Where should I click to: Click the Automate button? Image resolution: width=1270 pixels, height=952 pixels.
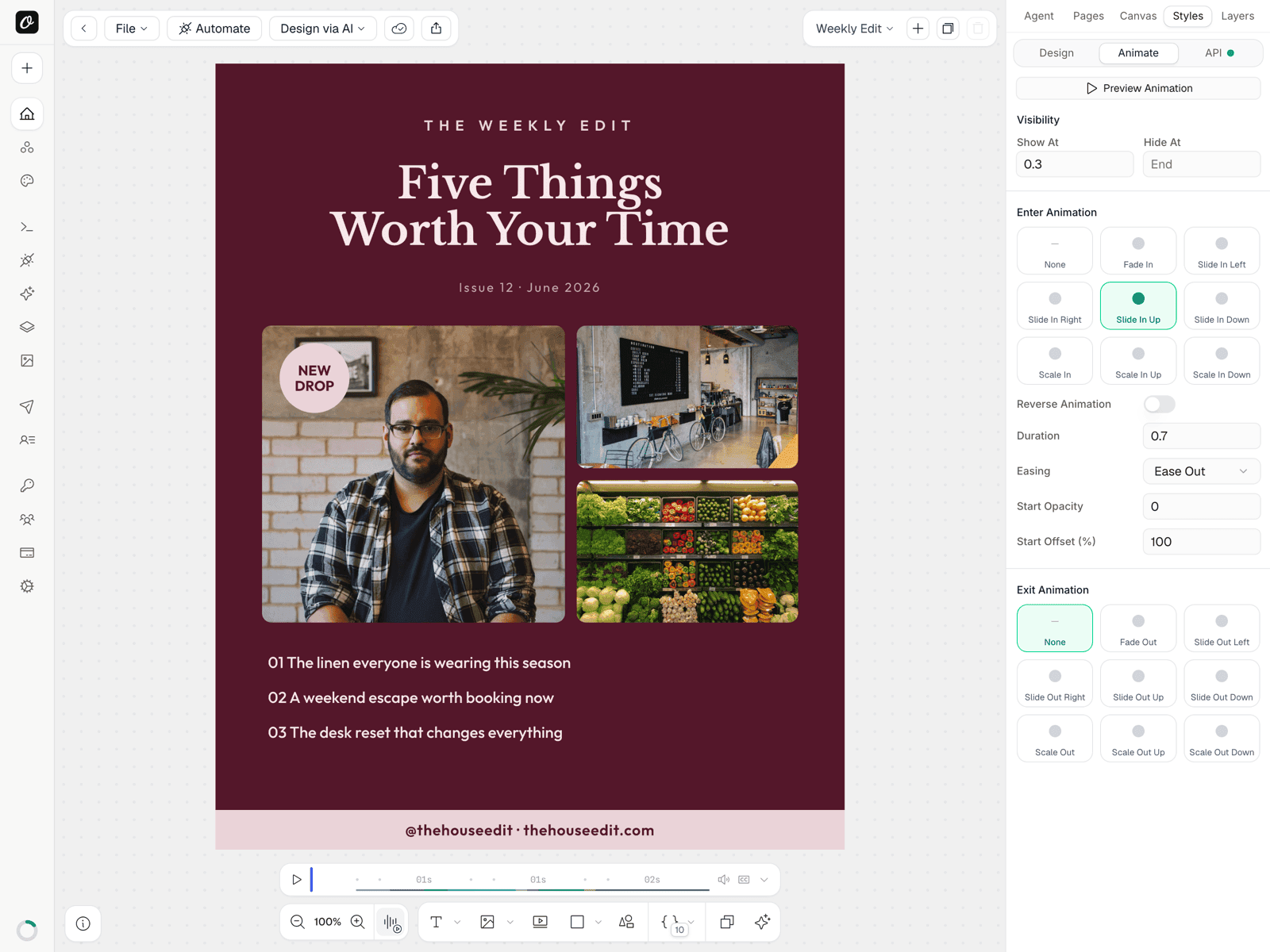pyautogui.click(x=214, y=29)
